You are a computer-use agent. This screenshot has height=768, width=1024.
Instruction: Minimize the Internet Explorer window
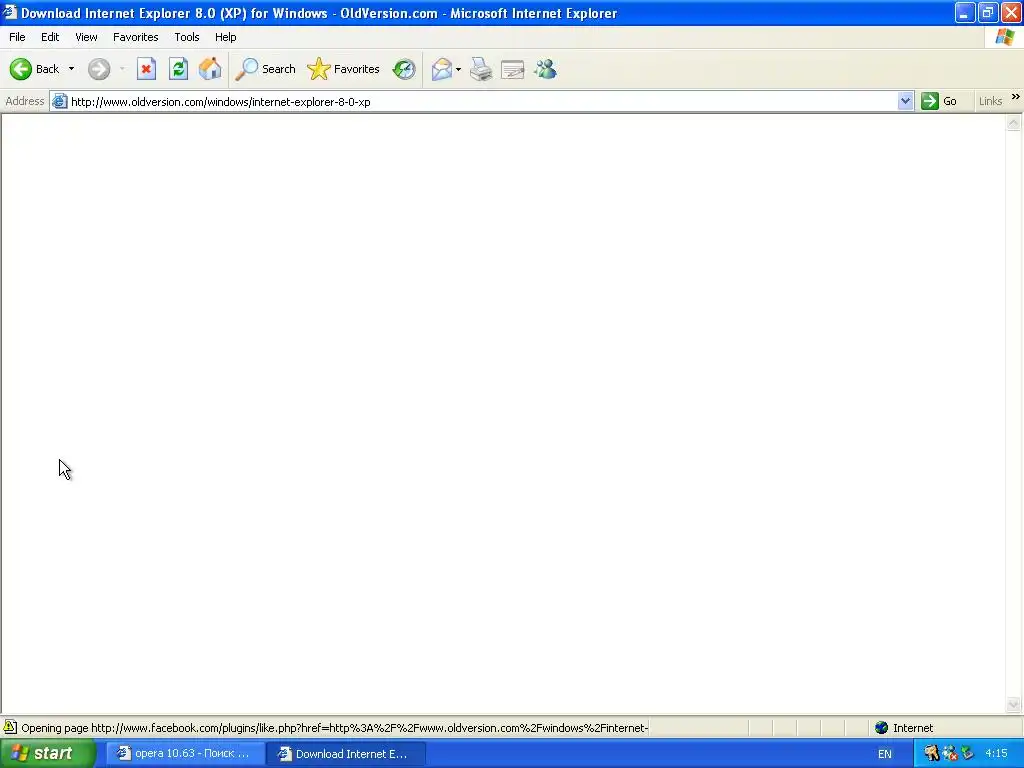point(965,12)
